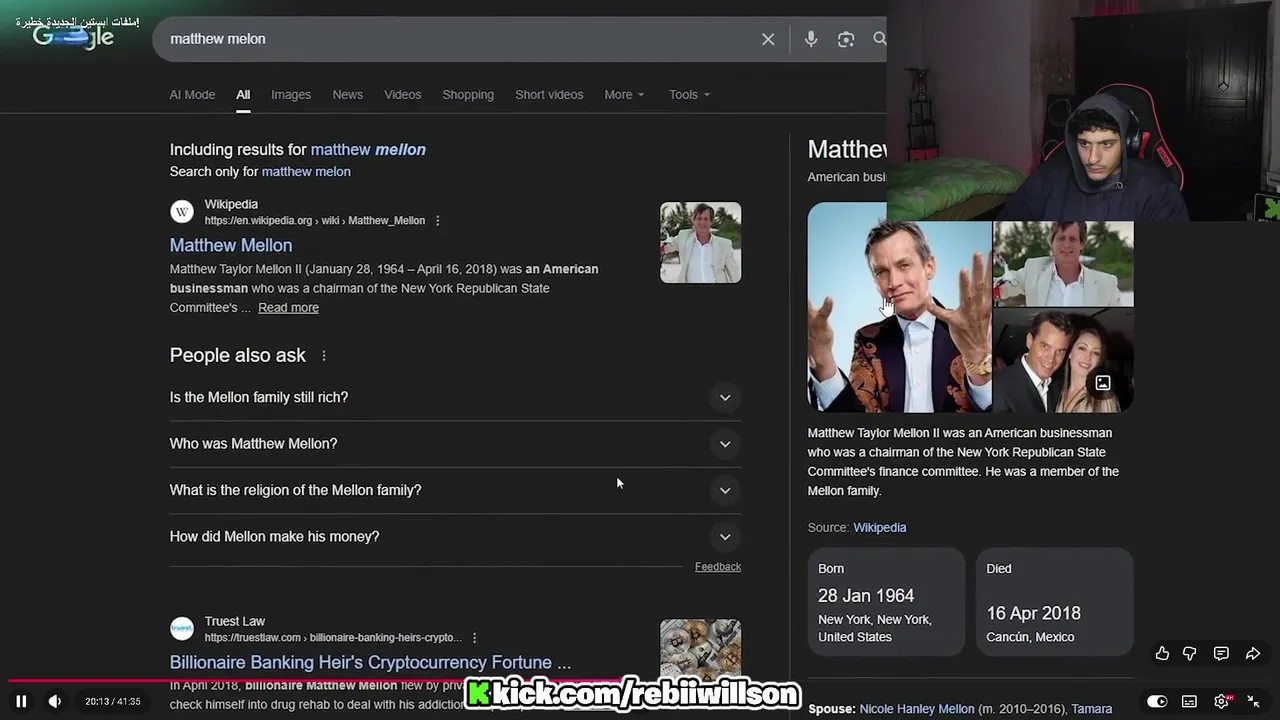Screen dimensions: 1280x720
Task: Toggle the autoplay switch in player bar
Action: pos(1157,701)
